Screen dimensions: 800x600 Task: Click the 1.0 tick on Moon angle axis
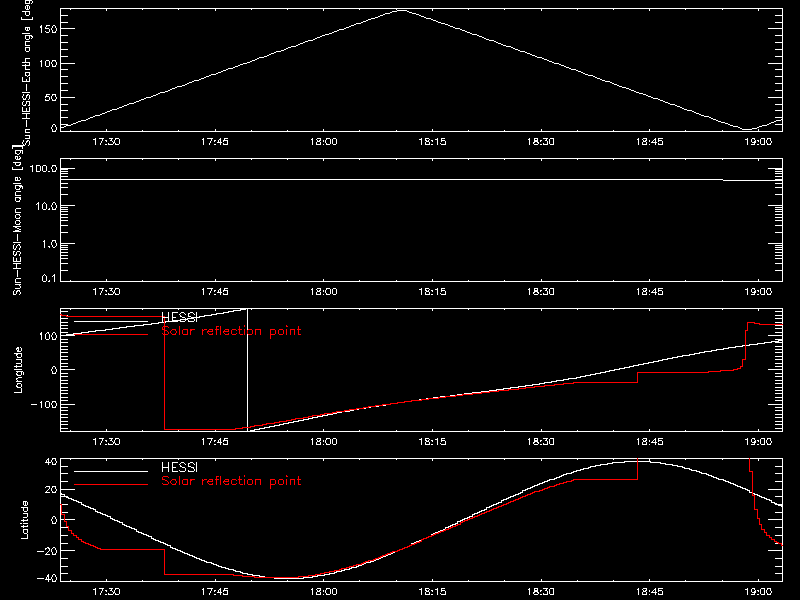click(49, 244)
